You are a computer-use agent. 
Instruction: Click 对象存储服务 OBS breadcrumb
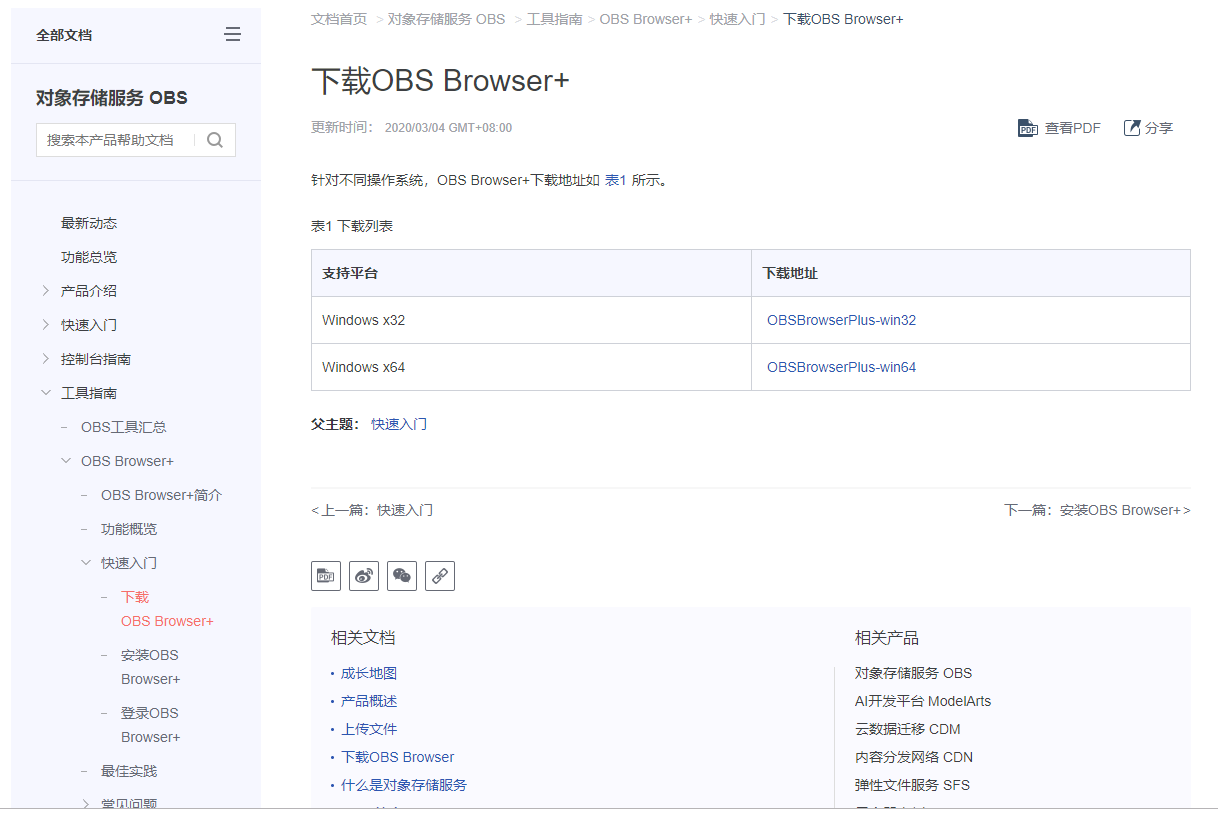[x=446, y=19]
